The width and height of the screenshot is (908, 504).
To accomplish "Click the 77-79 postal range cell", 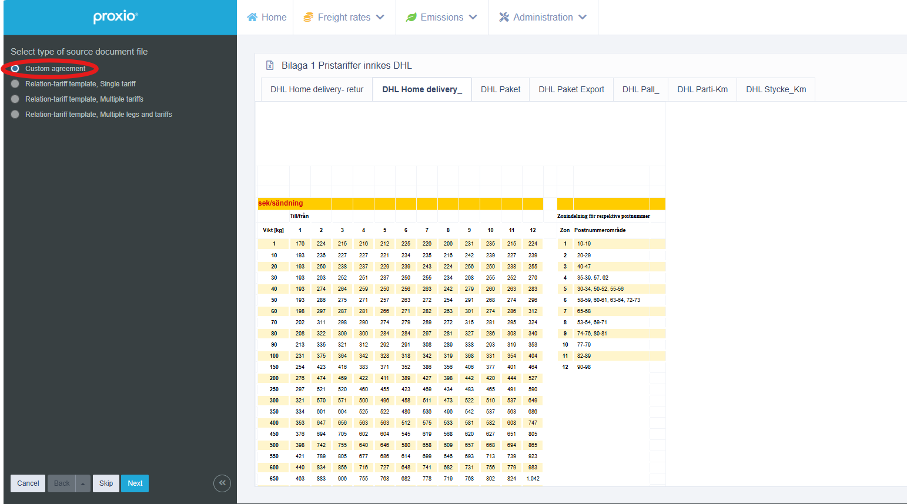I will (x=584, y=345).
